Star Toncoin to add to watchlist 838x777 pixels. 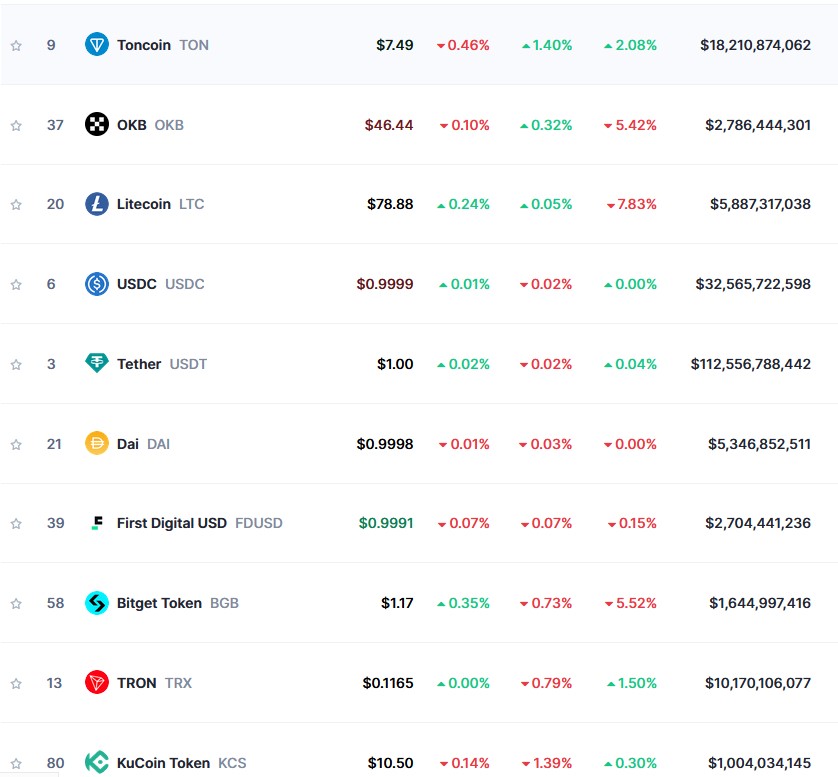(x=16, y=45)
